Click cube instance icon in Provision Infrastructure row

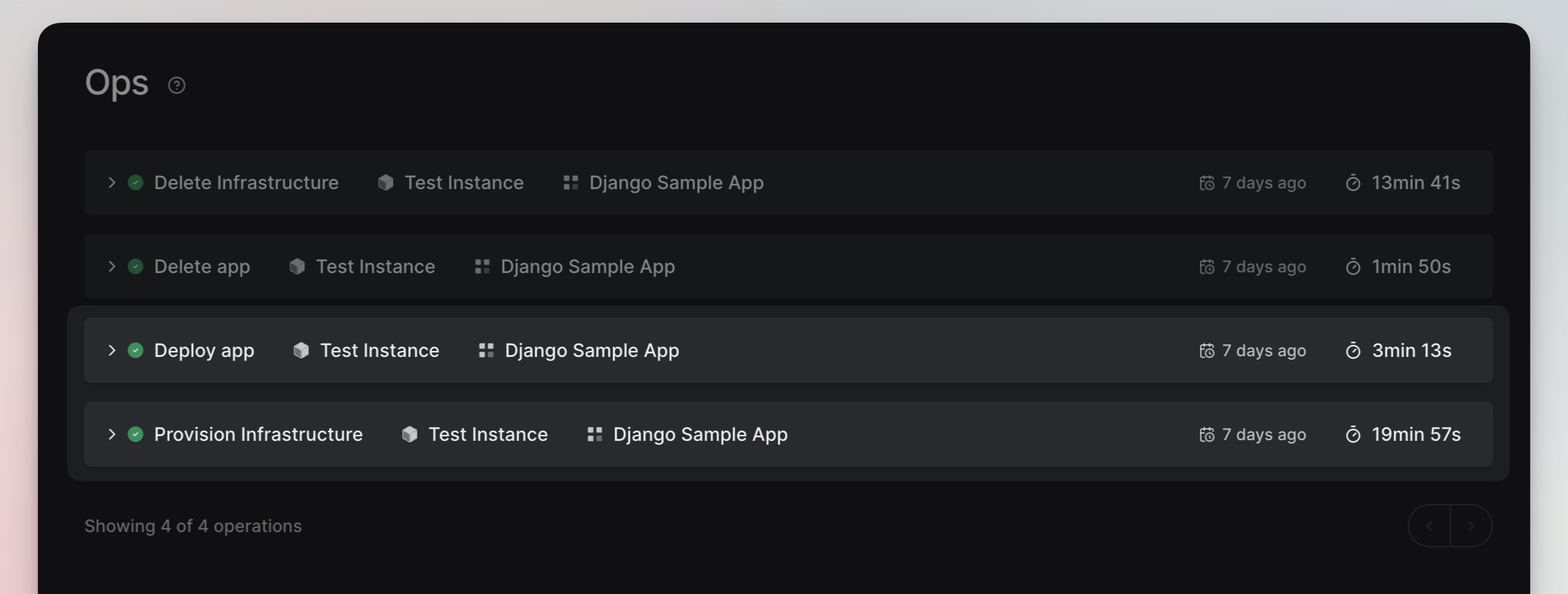click(x=409, y=434)
